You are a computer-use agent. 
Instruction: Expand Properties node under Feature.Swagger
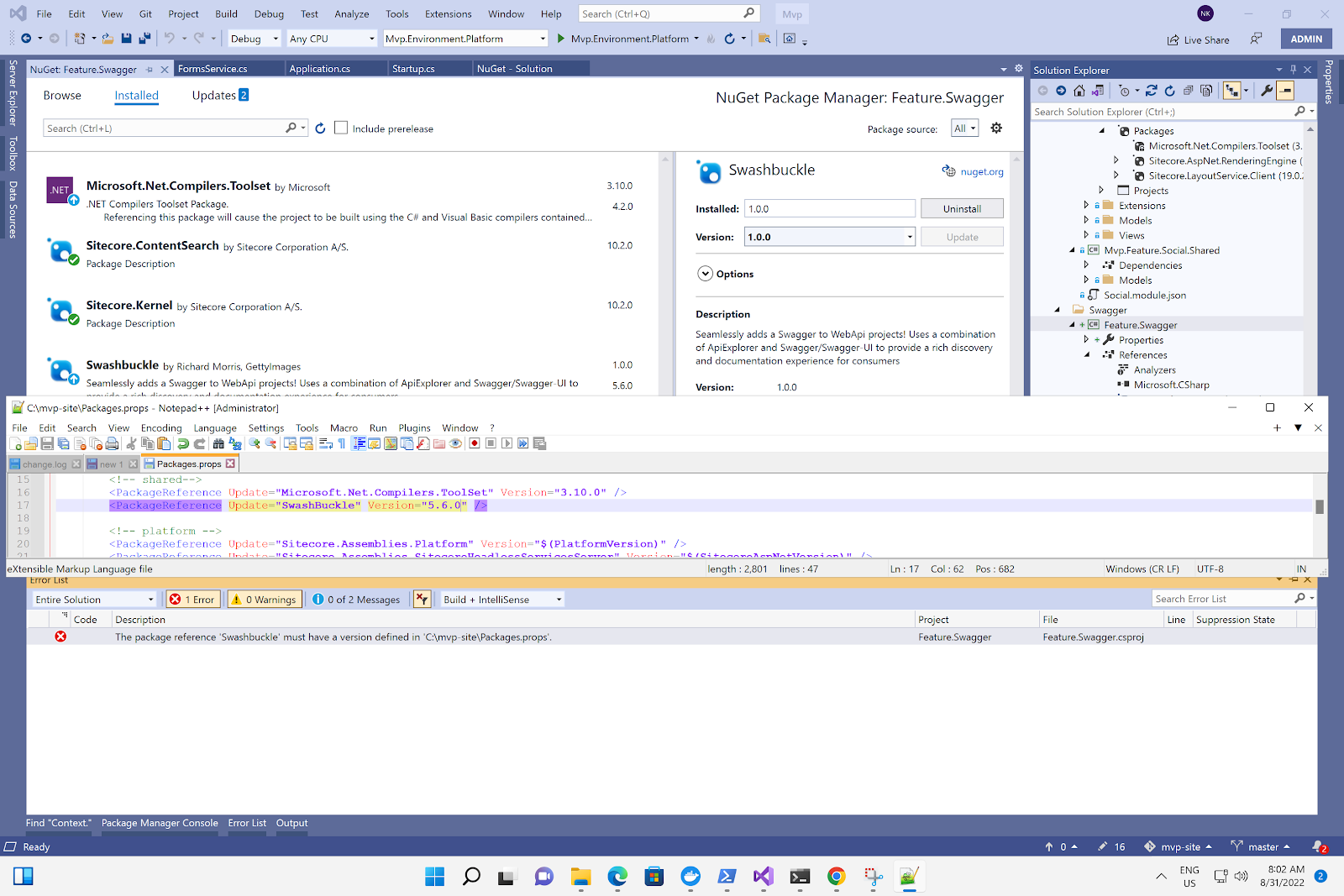coord(1086,340)
